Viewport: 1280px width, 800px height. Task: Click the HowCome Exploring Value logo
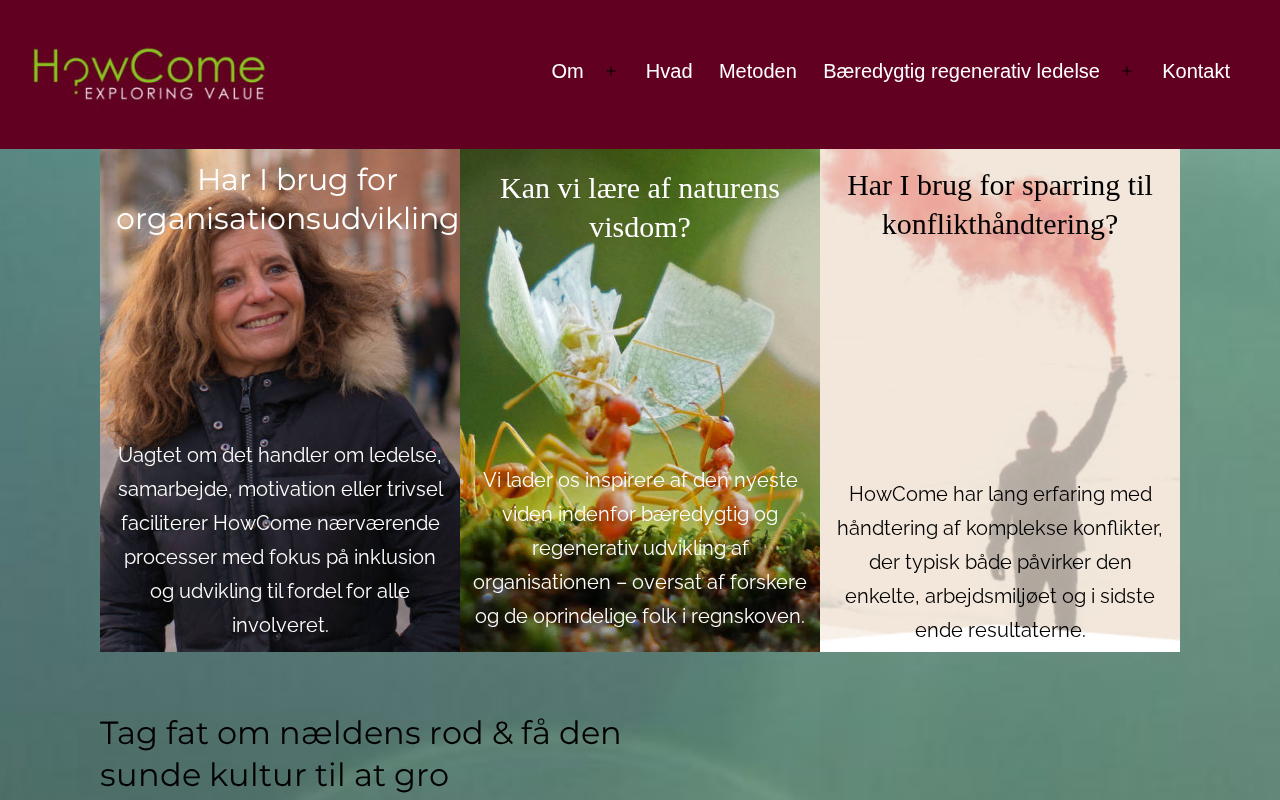tap(149, 74)
